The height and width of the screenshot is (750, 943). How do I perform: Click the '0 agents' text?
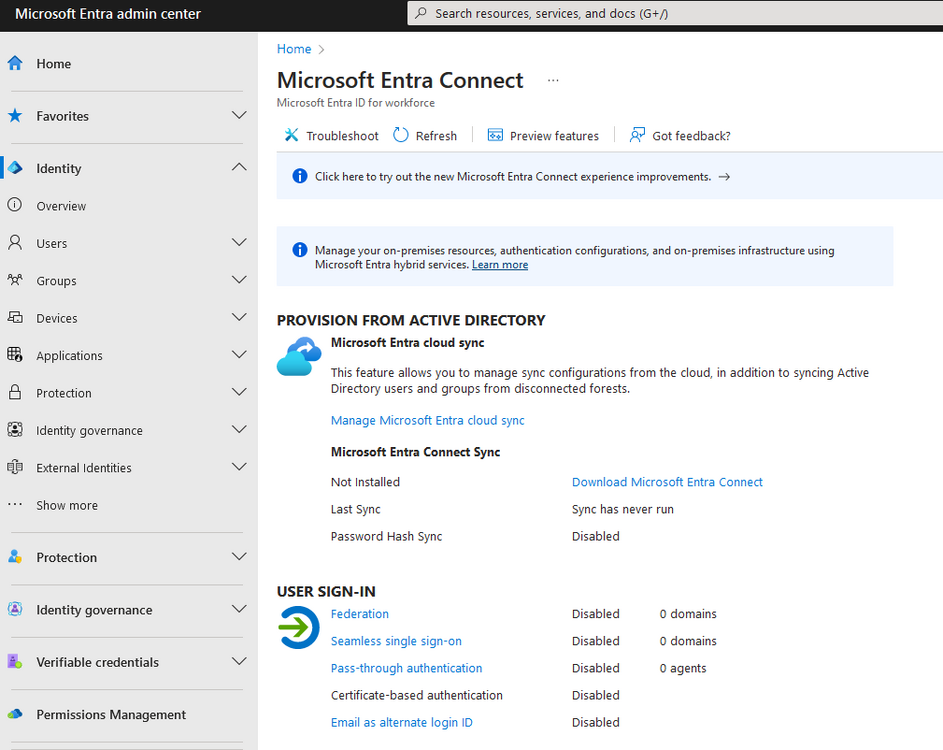(683, 668)
